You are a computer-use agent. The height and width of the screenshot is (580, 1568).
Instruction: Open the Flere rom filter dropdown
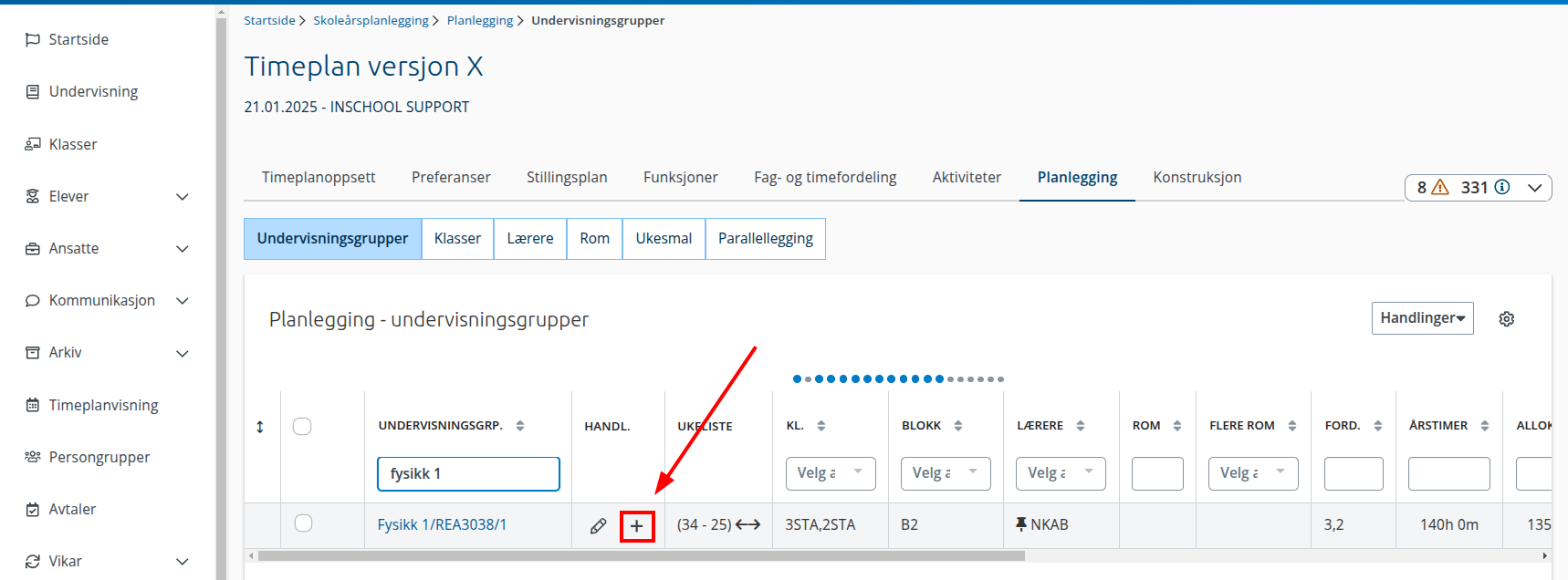1253,473
